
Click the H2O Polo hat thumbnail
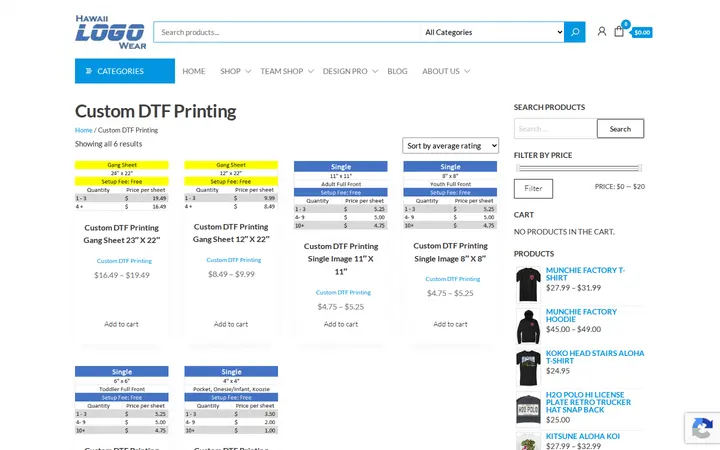pos(528,410)
